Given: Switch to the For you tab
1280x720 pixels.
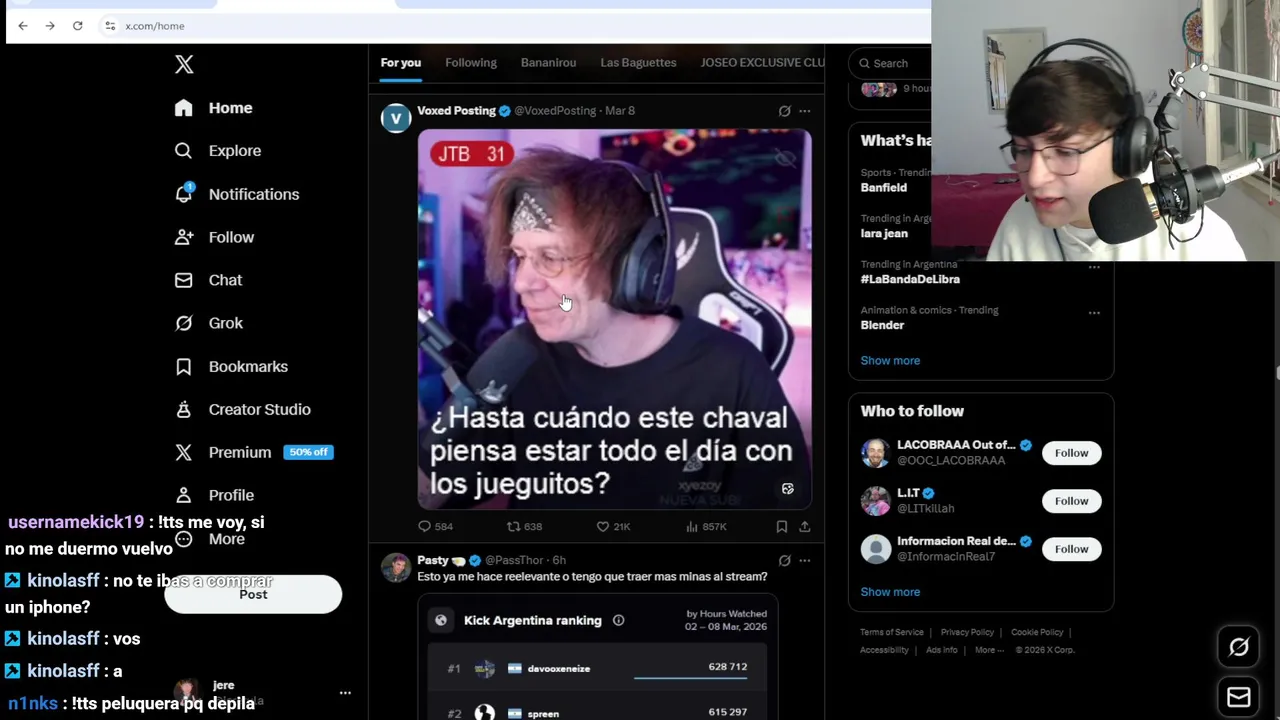Looking at the screenshot, I should click(400, 63).
